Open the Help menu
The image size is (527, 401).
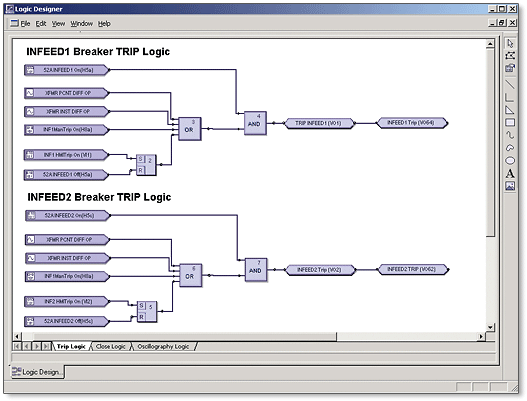point(104,24)
